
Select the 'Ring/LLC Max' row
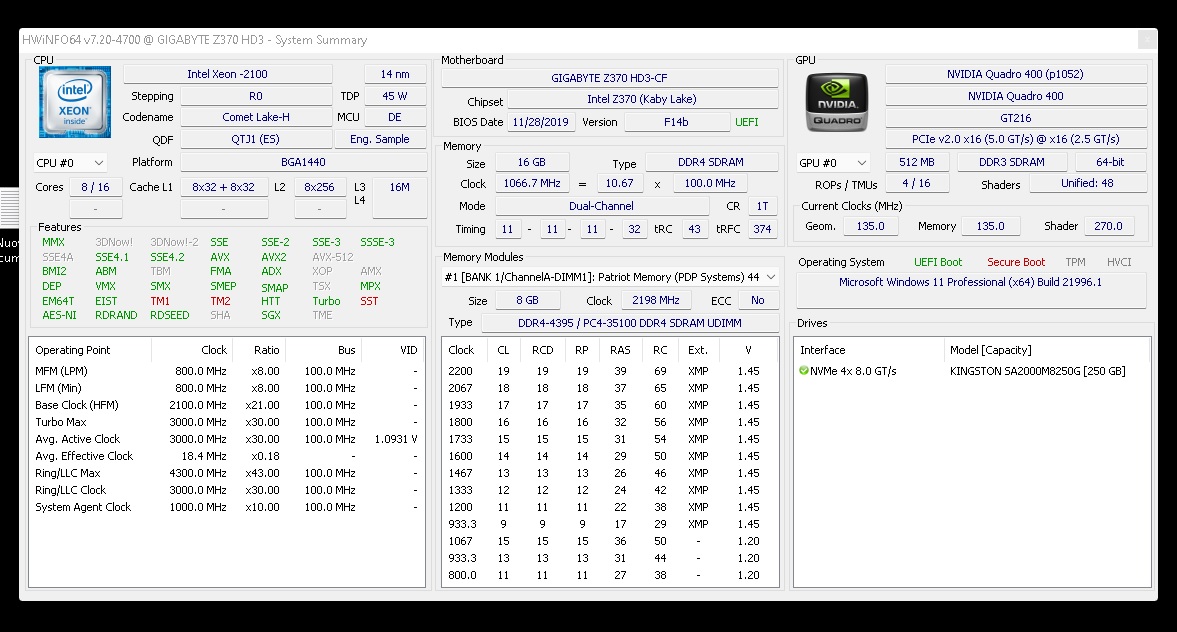pyautogui.click(x=226, y=473)
